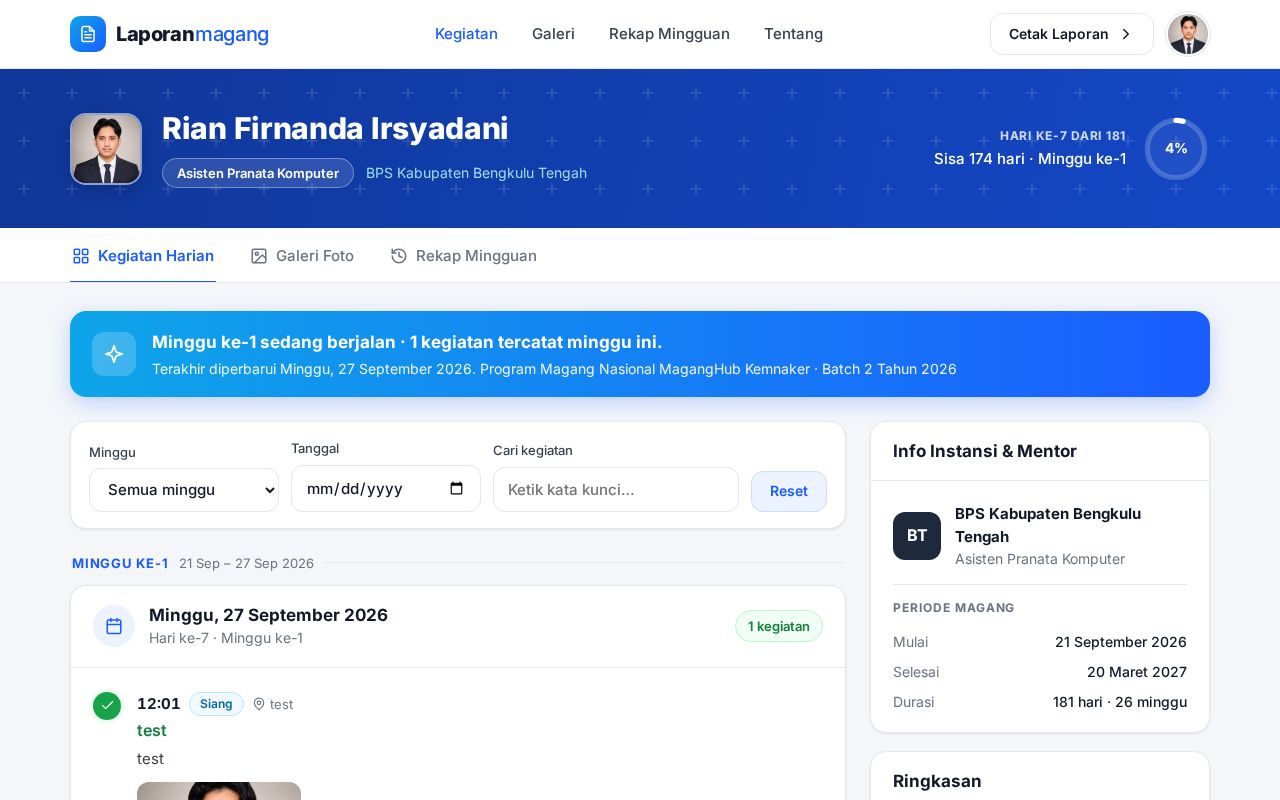The height and width of the screenshot is (800, 1280).
Task: Click the Laporanmagang brand text
Action: (x=192, y=34)
